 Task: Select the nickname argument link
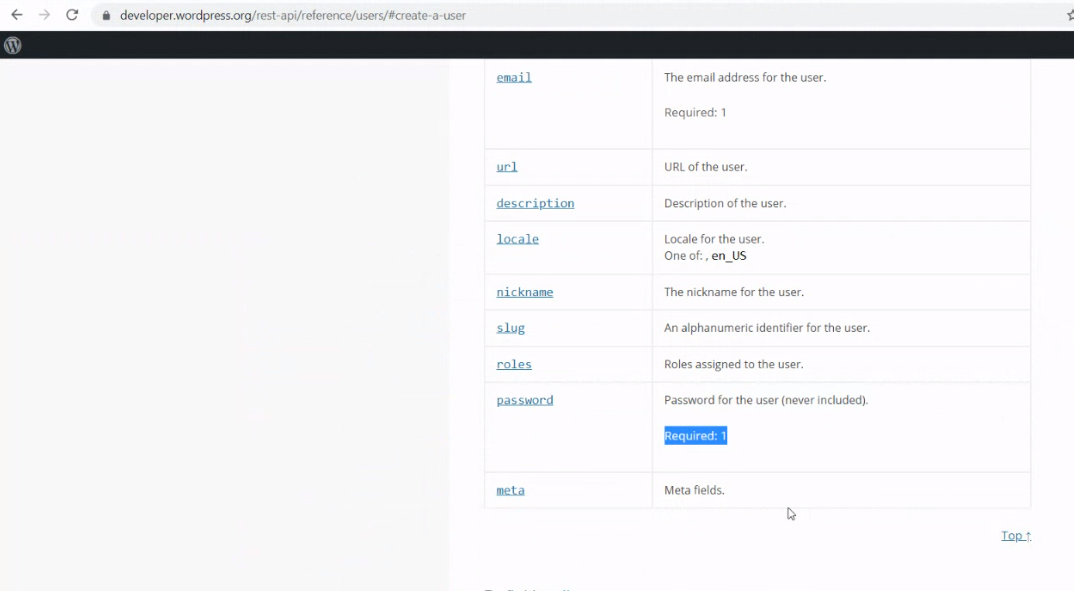coord(524,292)
